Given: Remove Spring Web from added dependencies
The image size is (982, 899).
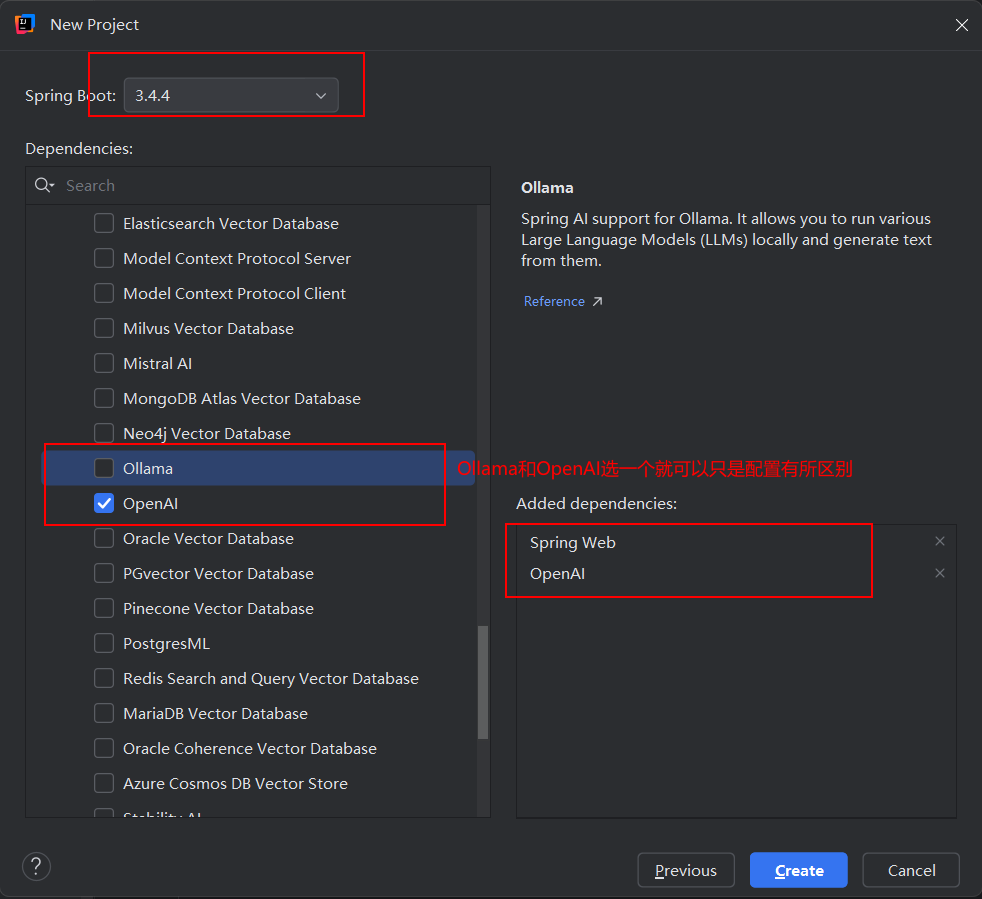Looking at the screenshot, I should point(939,541).
